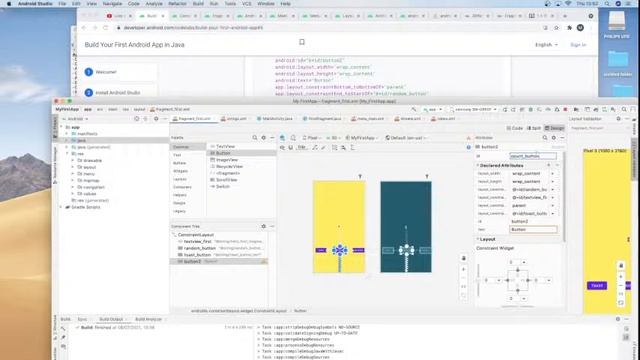Click the Wi-Fi icon in macOS menu bar
Screen dimensions: 640x360
568,4
